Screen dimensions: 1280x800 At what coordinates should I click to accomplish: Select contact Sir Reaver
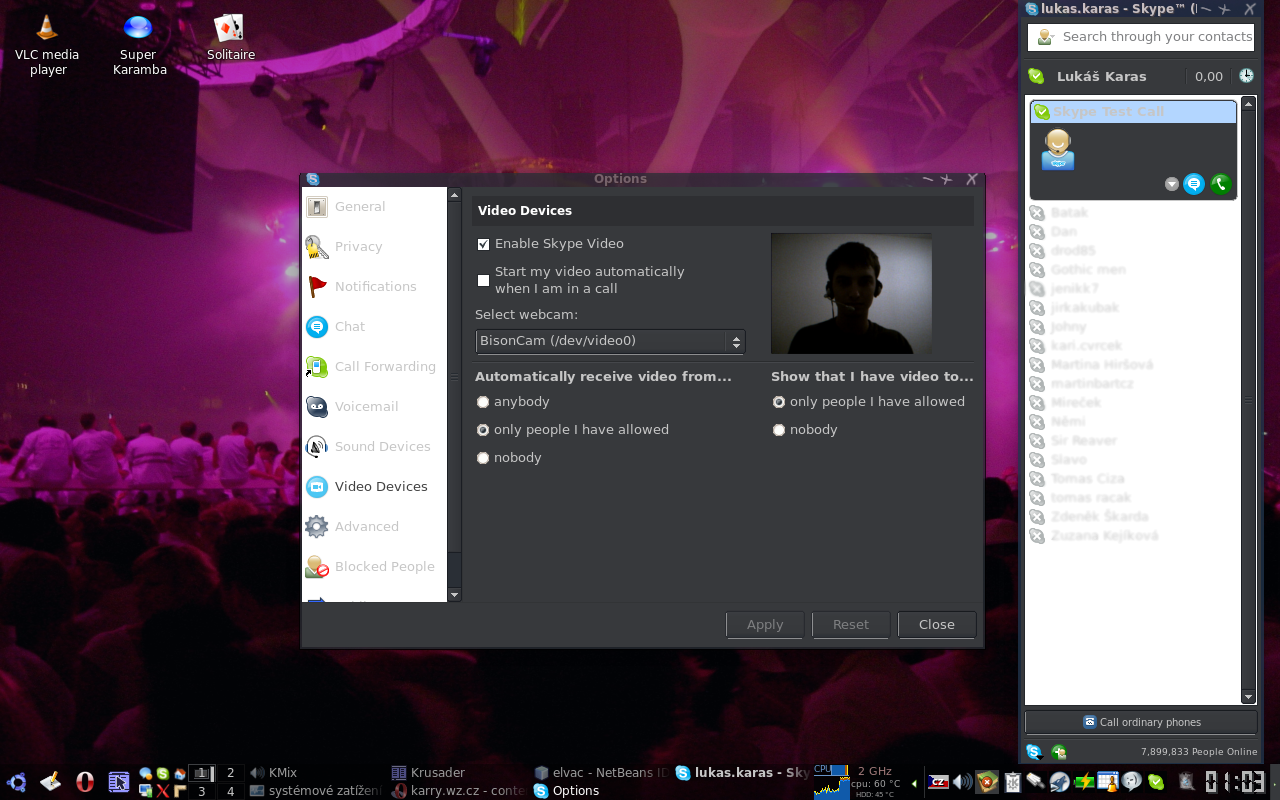coord(1133,441)
